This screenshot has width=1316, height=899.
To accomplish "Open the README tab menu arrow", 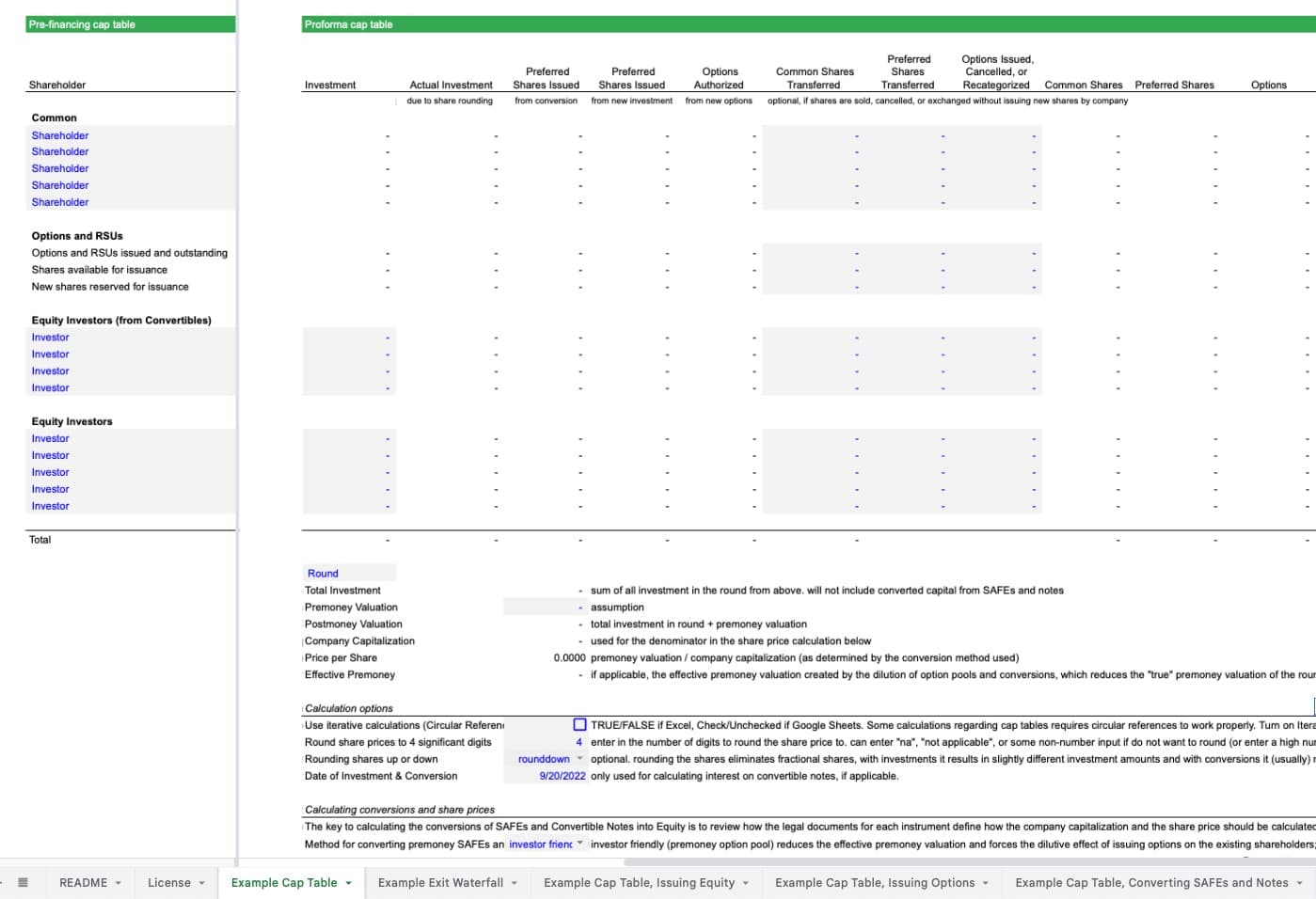I will point(119,883).
